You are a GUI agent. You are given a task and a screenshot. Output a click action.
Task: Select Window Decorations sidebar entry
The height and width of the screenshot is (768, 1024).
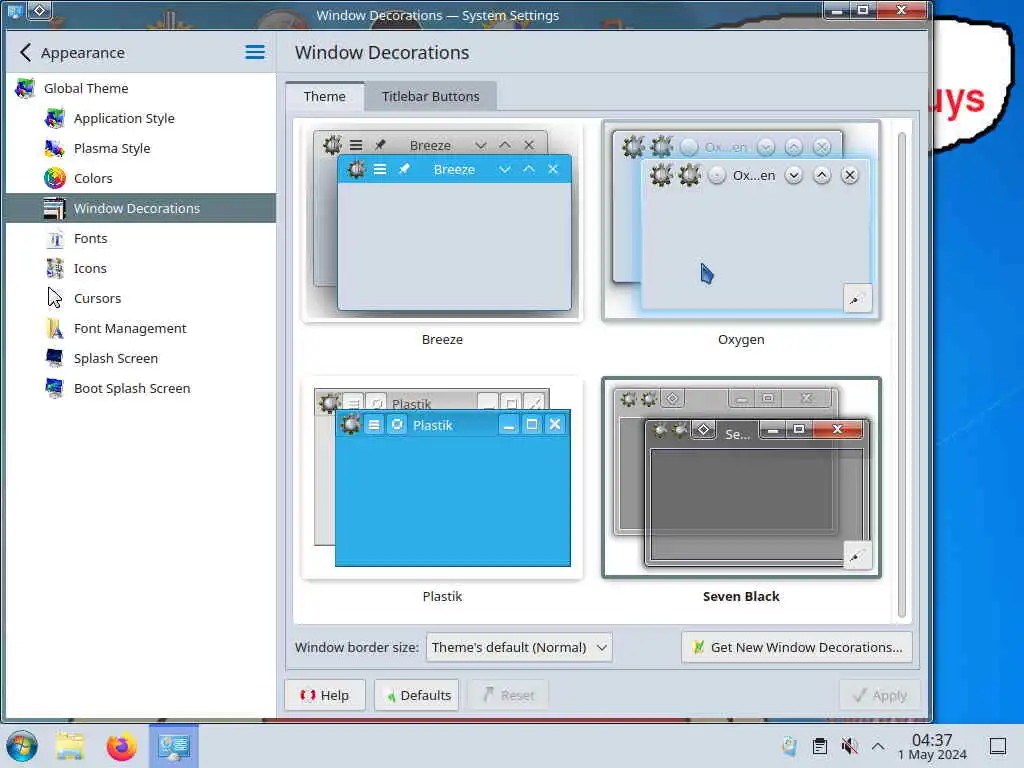coord(140,208)
